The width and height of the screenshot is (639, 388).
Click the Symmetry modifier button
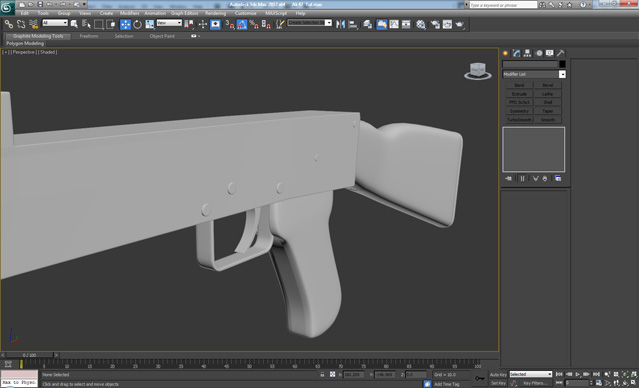tap(519, 111)
